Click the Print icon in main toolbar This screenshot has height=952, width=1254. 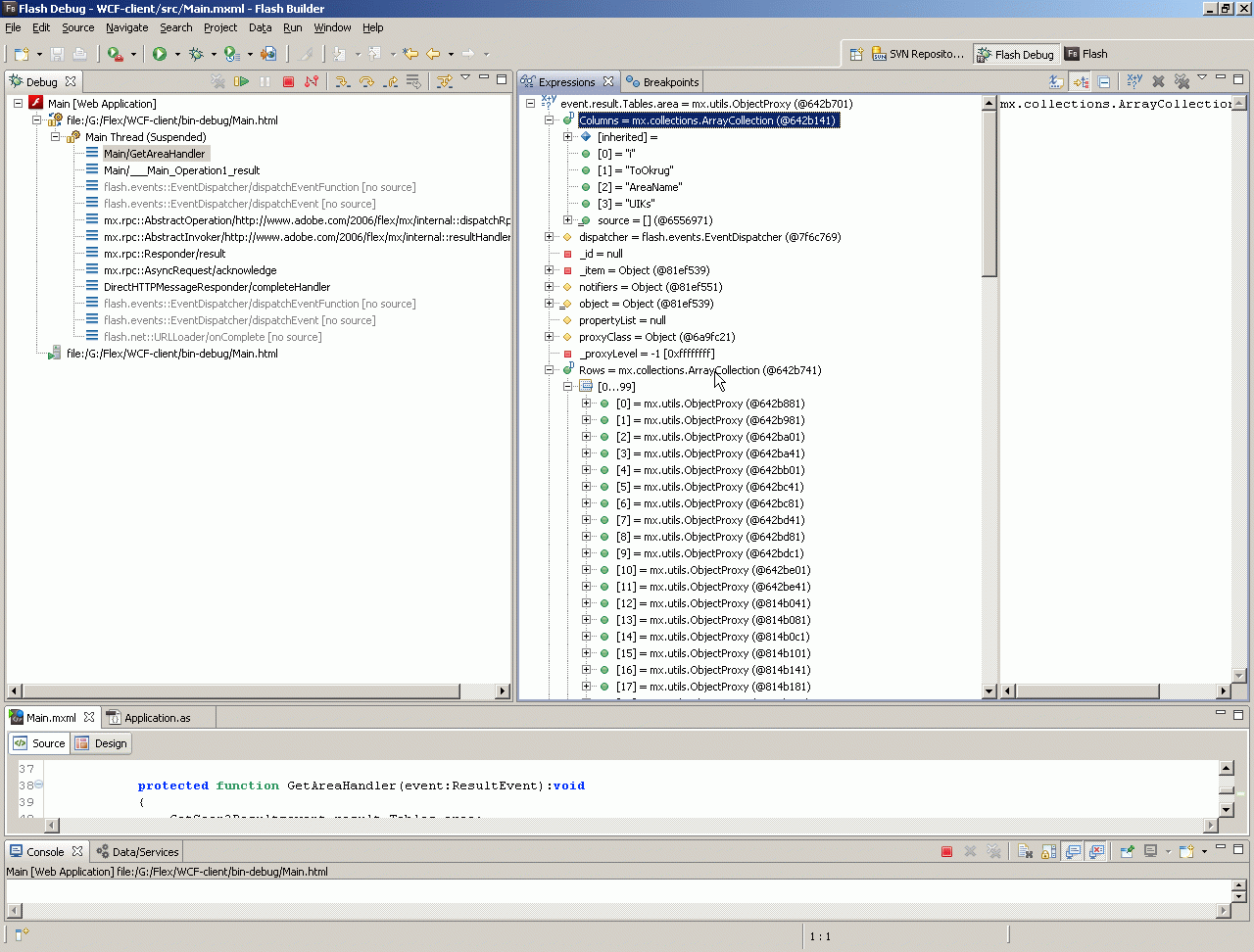click(80, 54)
